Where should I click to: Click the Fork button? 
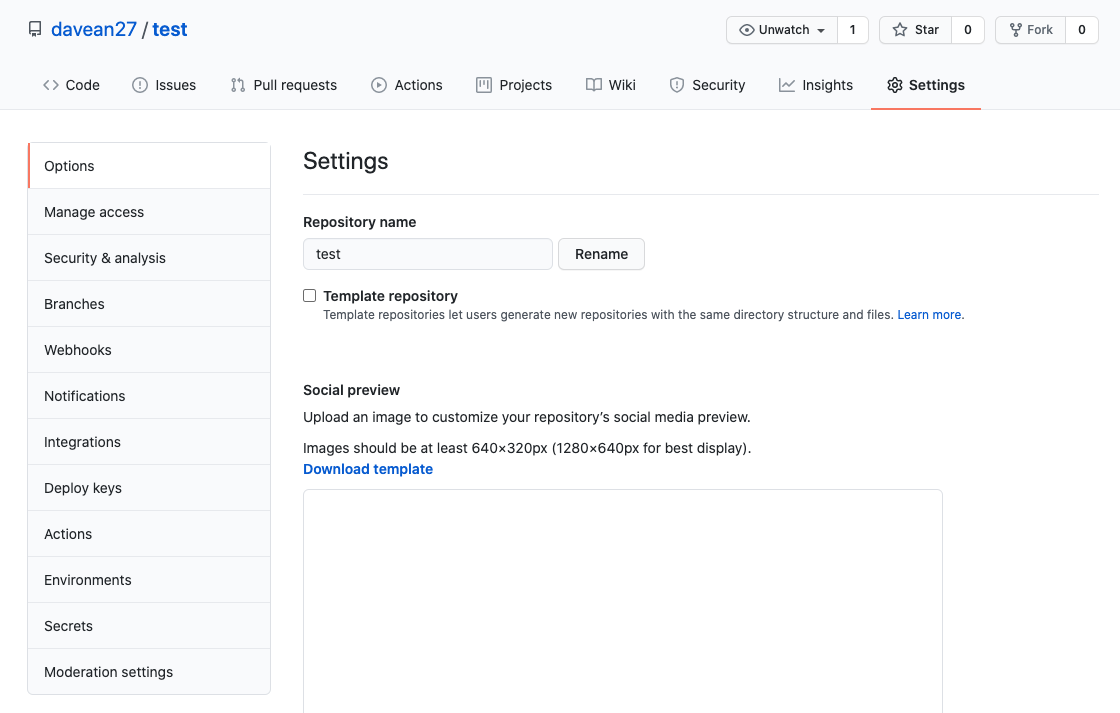(x=1031, y=30)
